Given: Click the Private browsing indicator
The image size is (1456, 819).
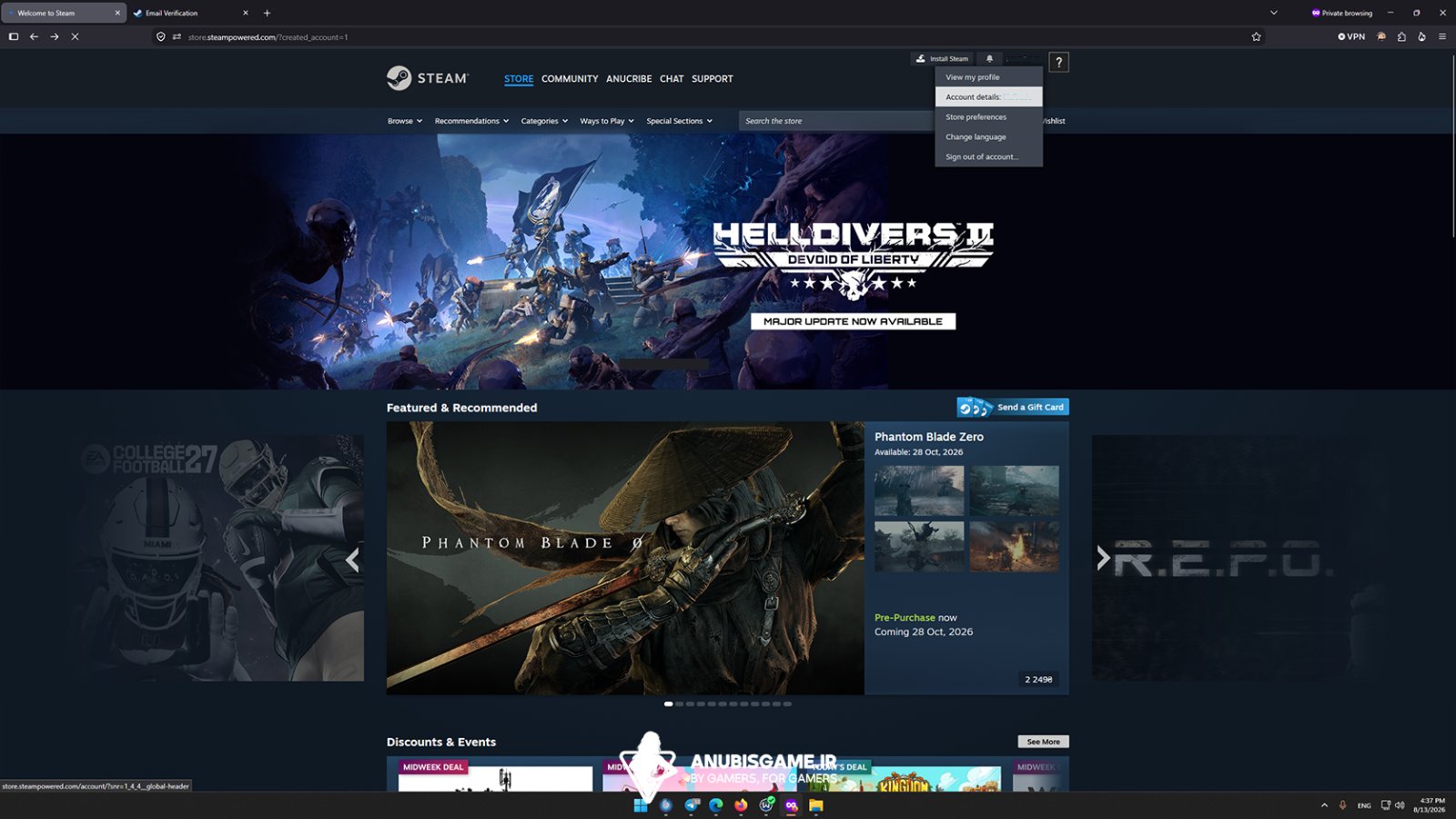Looking at the screenshot, I should tap(1342, 13).
